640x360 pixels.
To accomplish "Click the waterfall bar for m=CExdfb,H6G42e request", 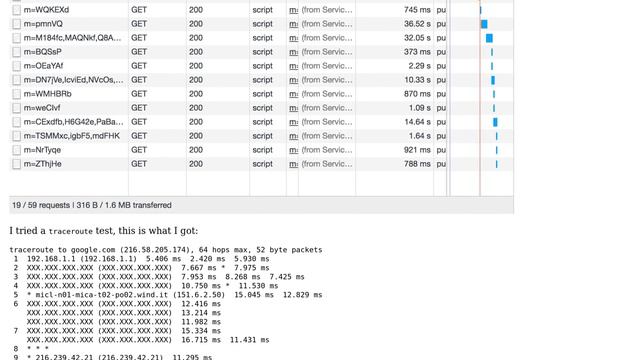I will [x=495, y=122].
